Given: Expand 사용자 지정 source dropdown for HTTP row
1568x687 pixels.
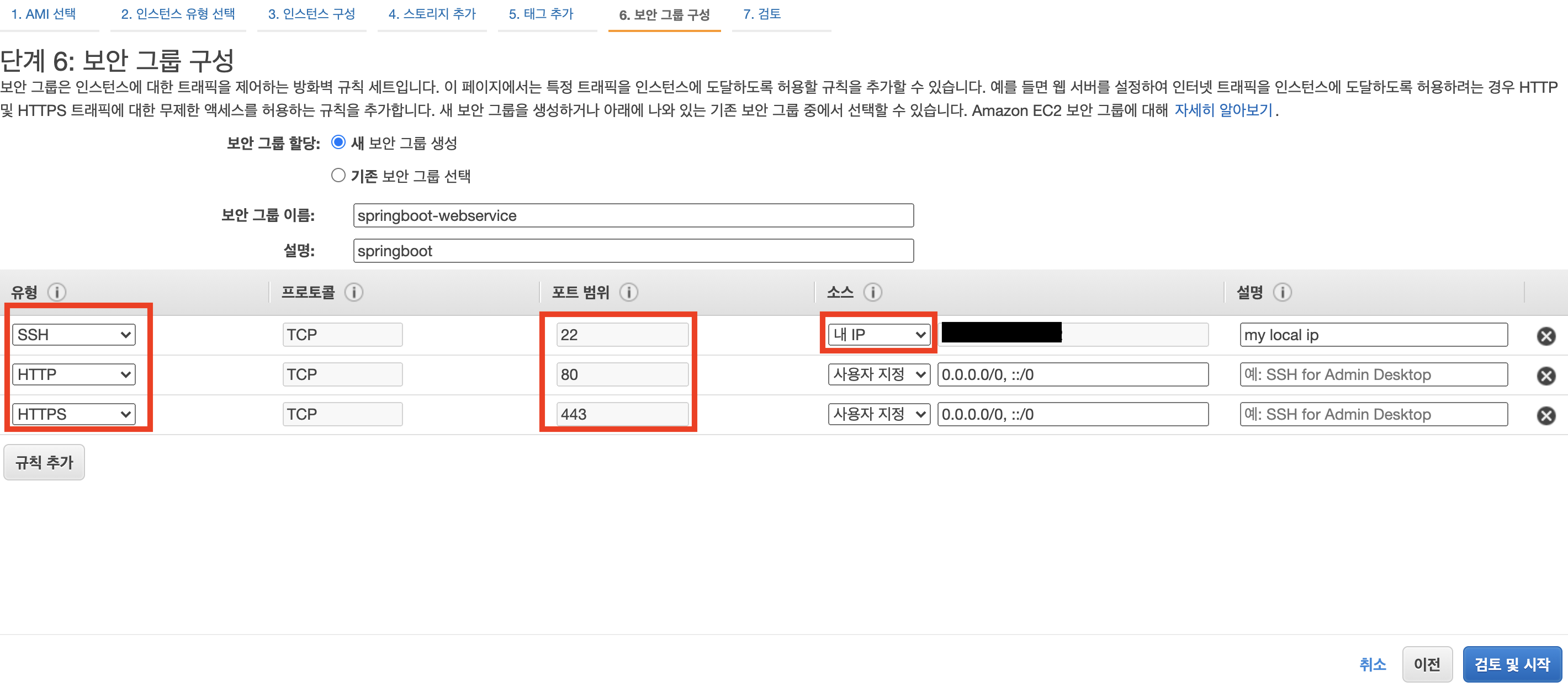Looking at the screenshot, I should pyautogui.click(x=878, y=374).
